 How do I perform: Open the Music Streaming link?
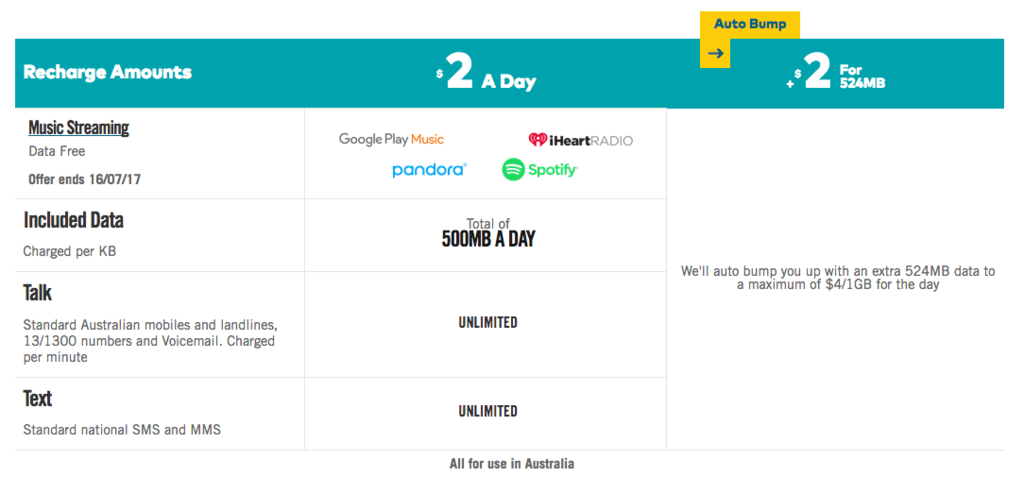[78, 127]
